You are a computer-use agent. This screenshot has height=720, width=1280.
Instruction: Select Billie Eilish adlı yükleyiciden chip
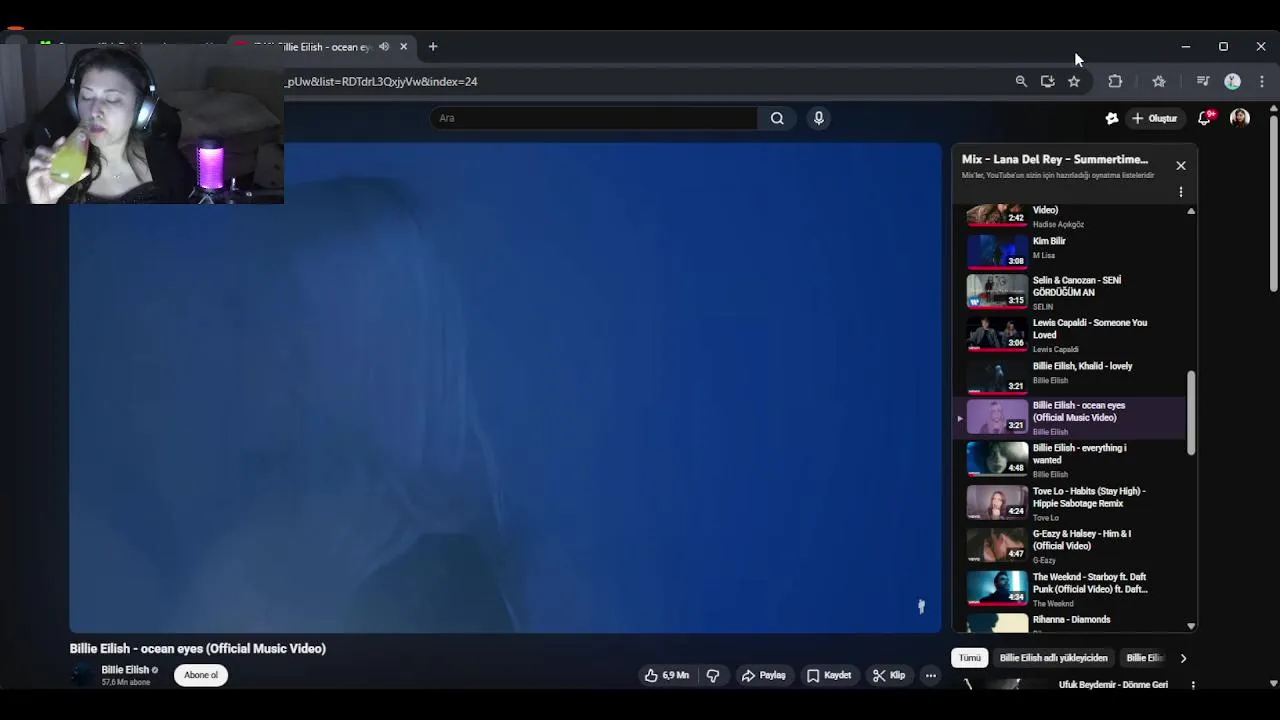pos(1054,658)
